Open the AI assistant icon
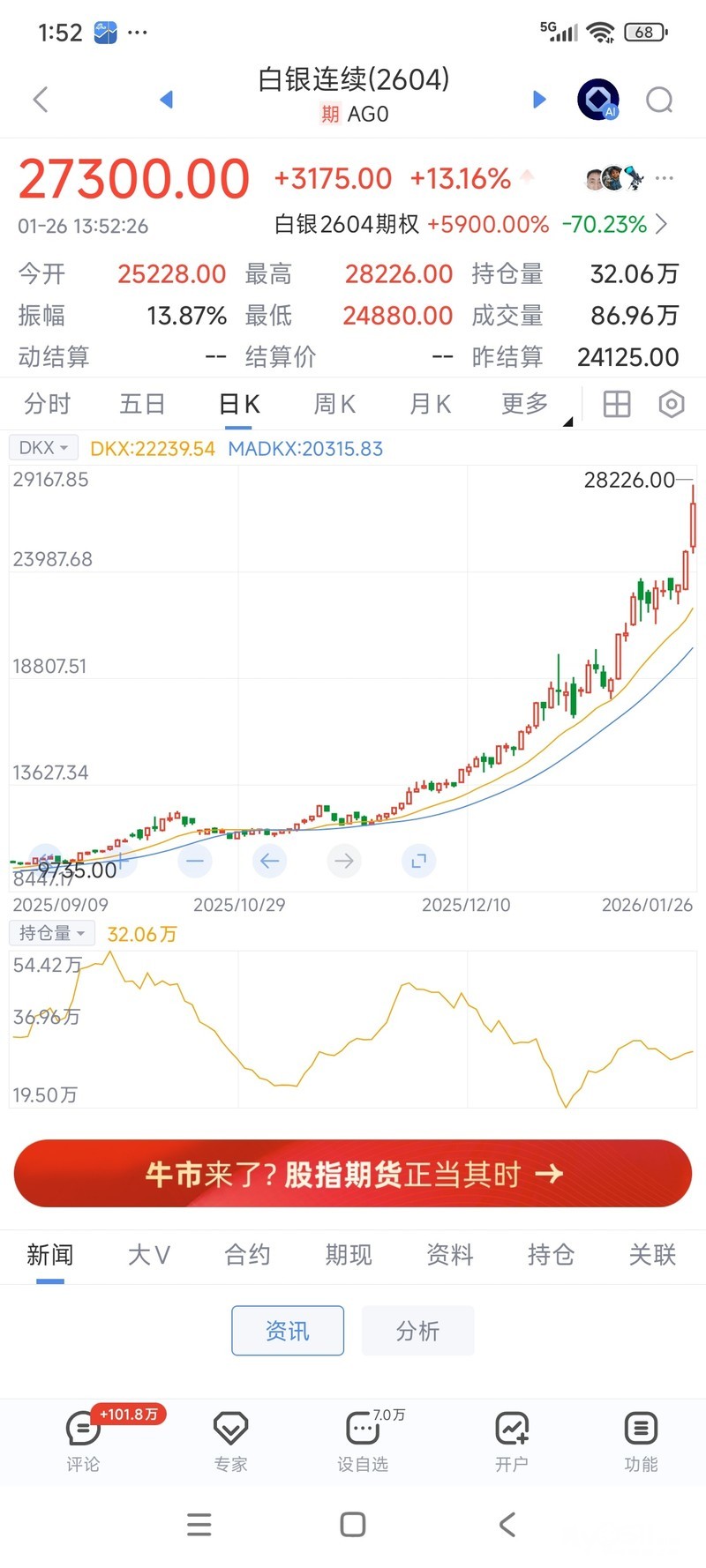This screenshot has width=706, height=1568. (598, 100)
